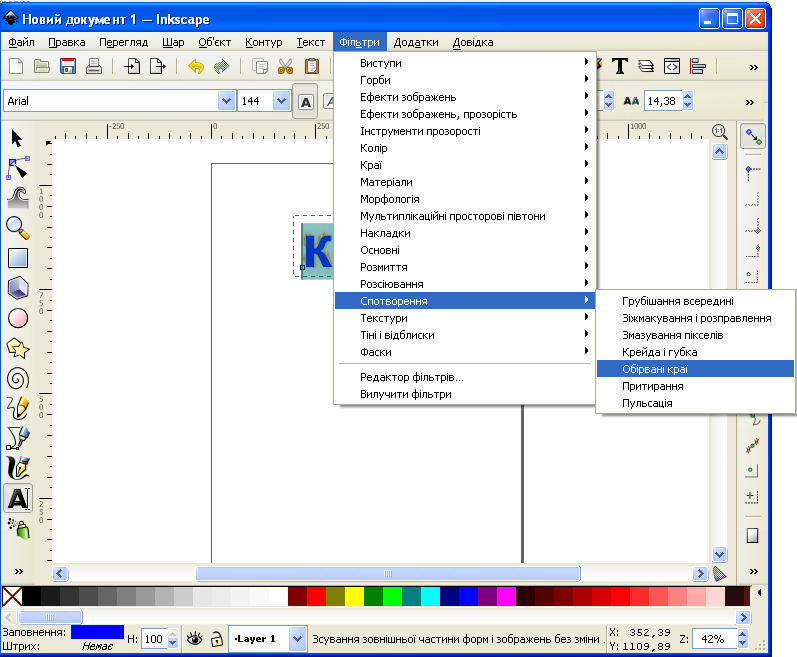Screen dimensions: 797x657
Task: Toggle layer visibility eye icon
Action: tap(195, 639)
